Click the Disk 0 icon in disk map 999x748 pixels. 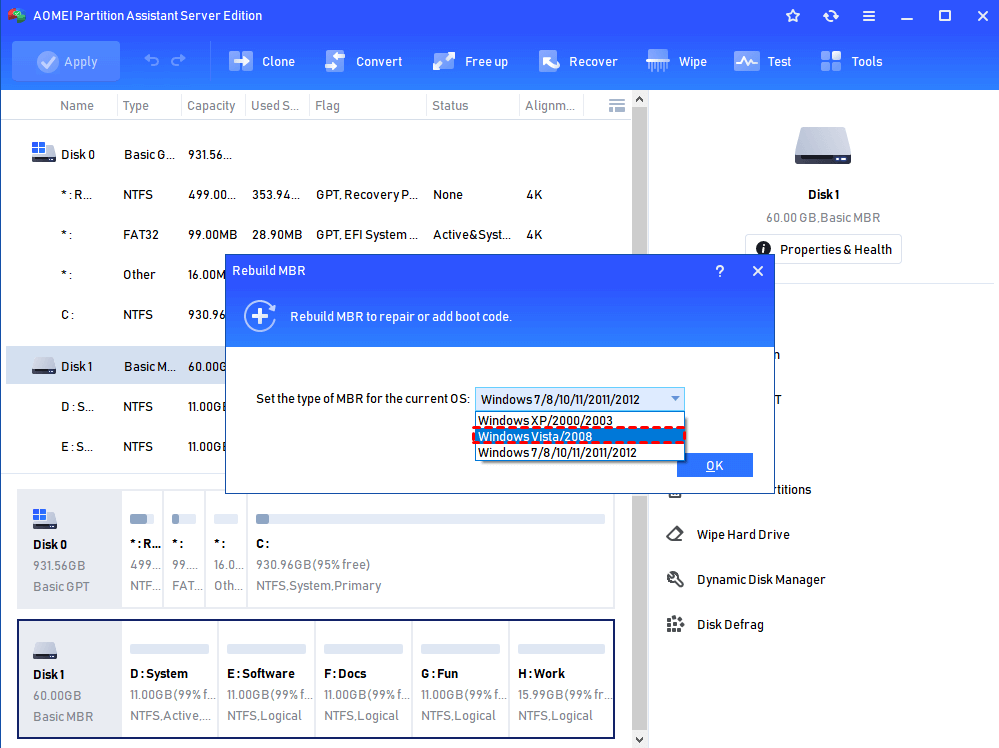pos(45,519)
